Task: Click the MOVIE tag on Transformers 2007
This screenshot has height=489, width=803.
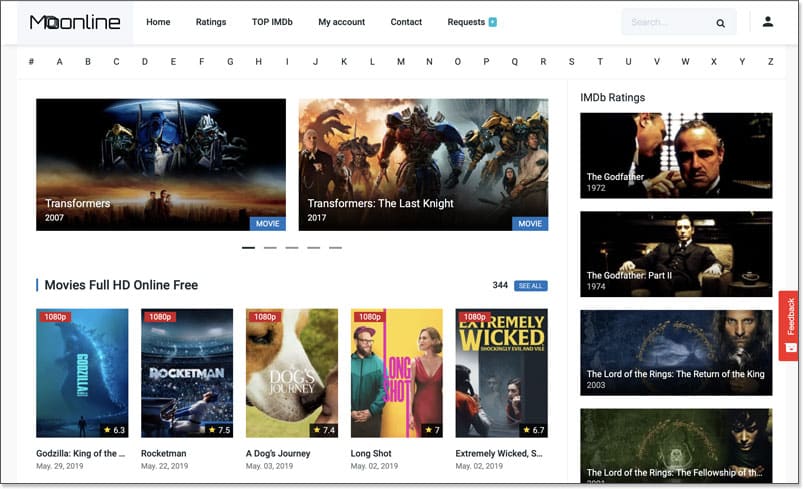Action: click(x=267, y=224)
